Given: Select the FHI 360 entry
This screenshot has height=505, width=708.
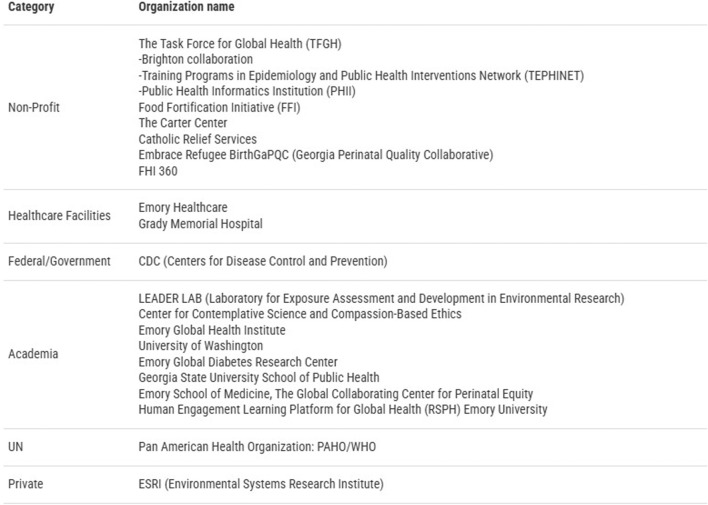Looking at the screenshot, I should 158,171.
